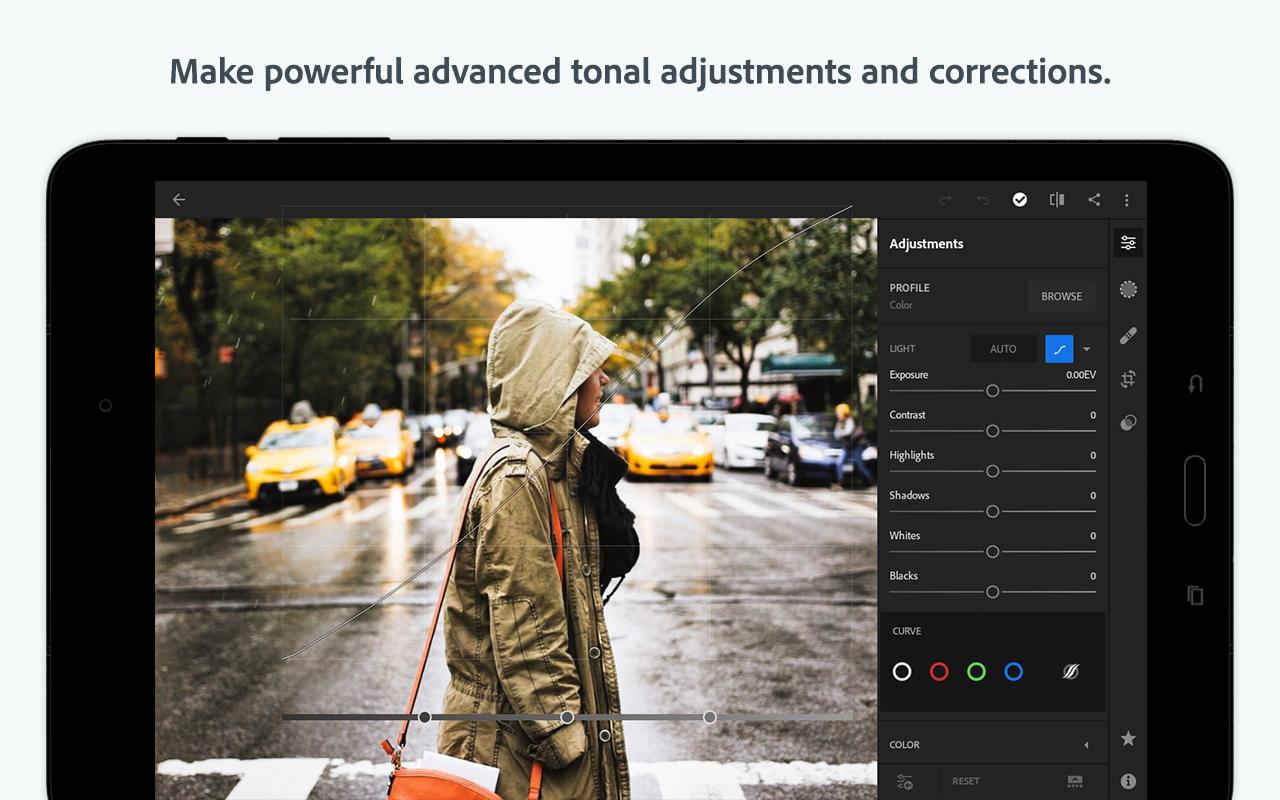Open the star rating icon

tap(1128, 738)
